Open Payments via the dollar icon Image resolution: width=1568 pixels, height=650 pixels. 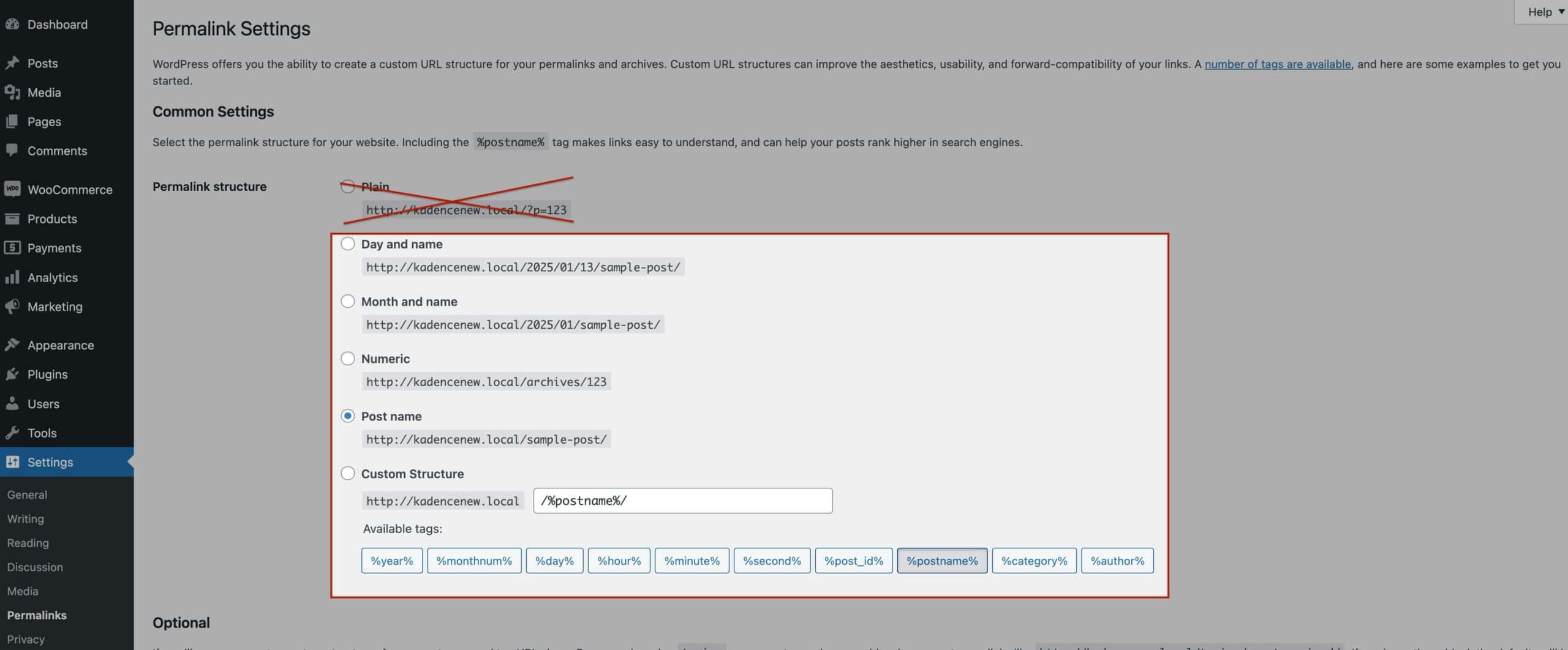(12, 248)
